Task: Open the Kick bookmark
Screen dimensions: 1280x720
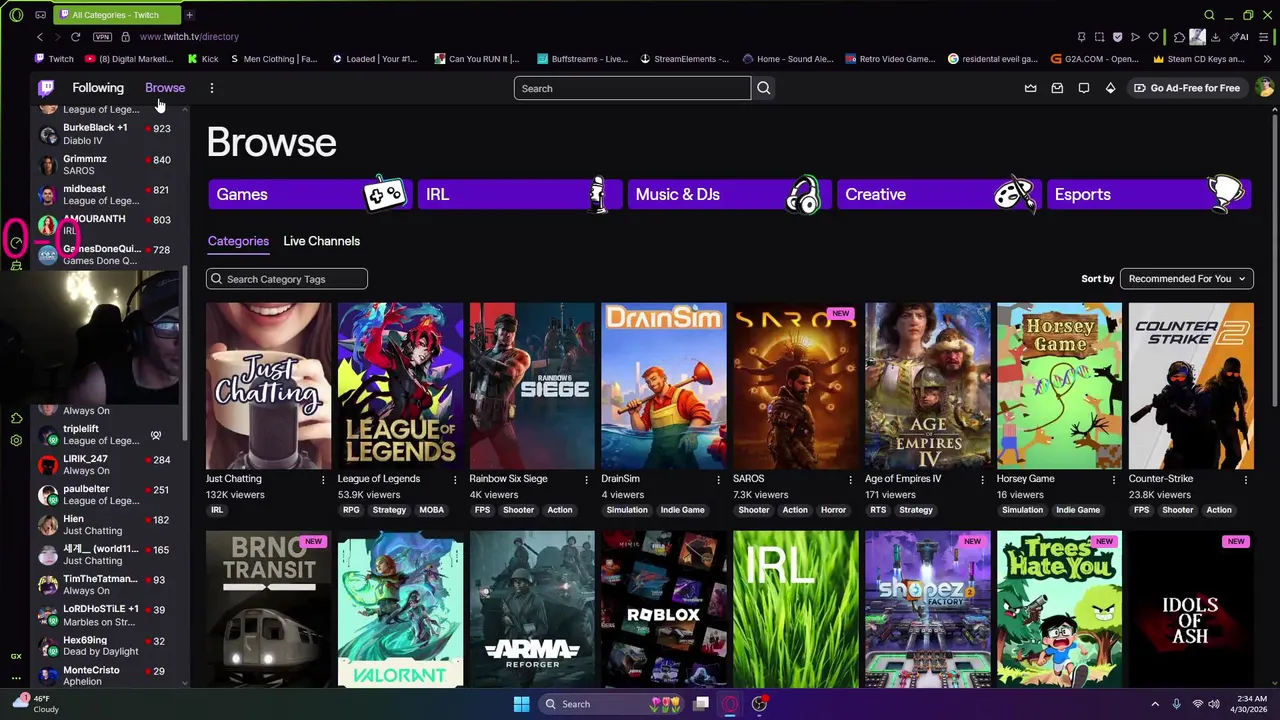Action: tap(203, 59)
